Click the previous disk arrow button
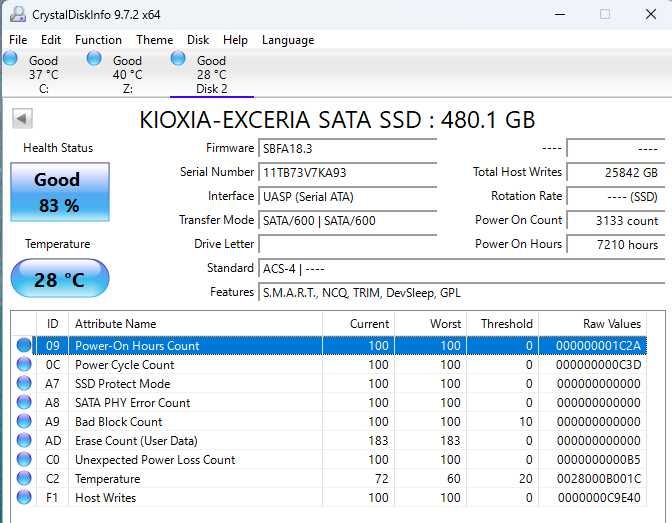This screenshot has height=523, width=672. [22, 118]
